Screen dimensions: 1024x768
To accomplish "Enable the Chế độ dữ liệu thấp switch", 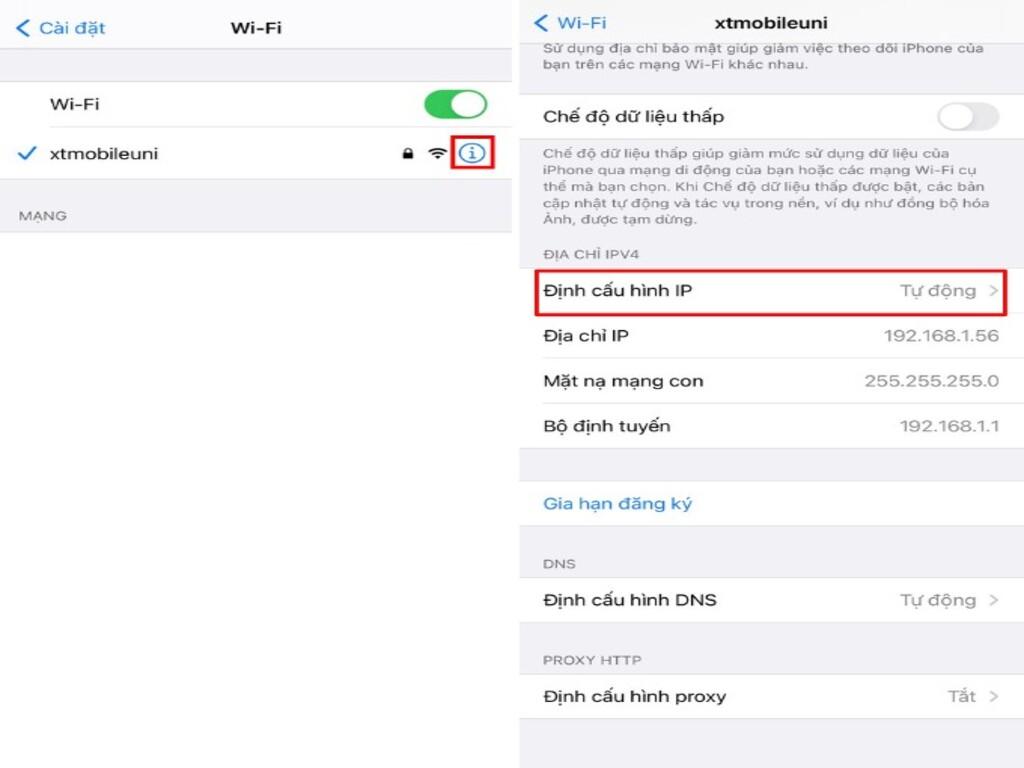I will coord(967,117).
